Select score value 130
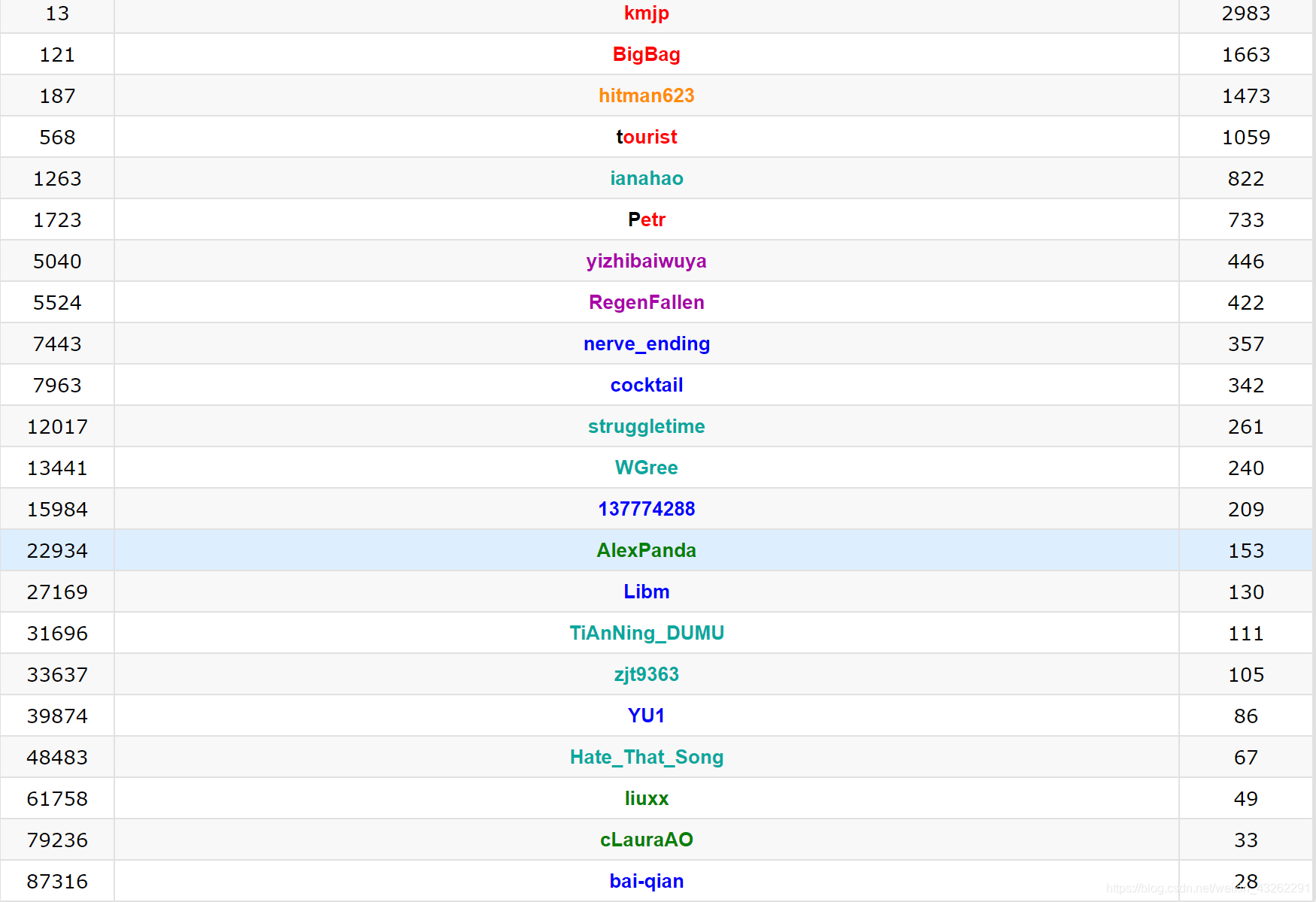This screenshot has width=1316, height=902. pos(1245,592)
